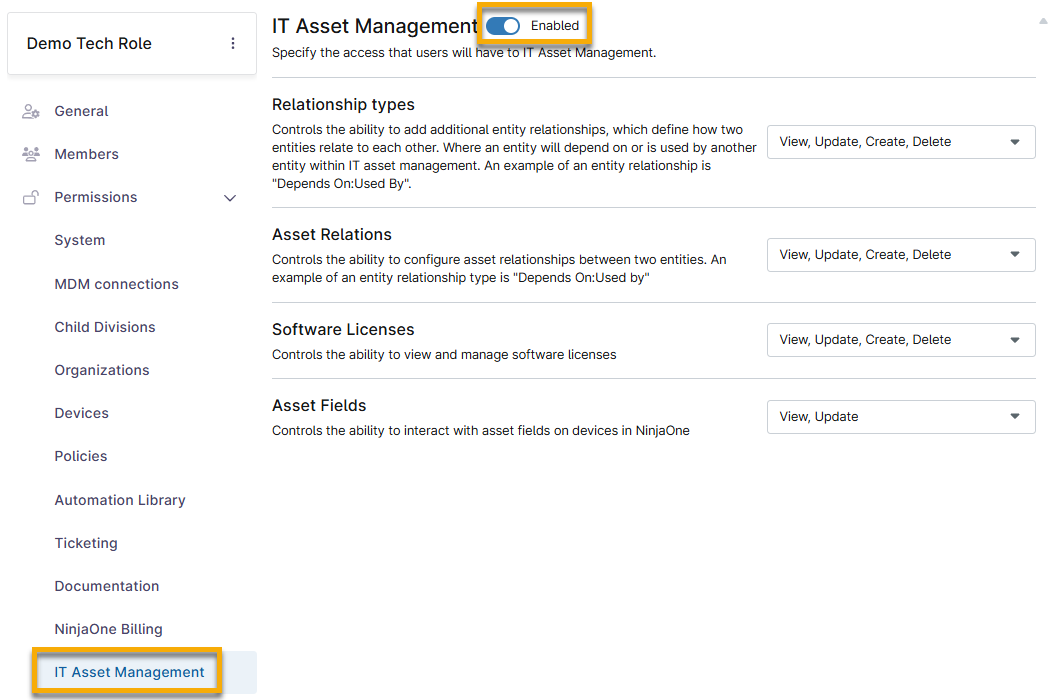Screen dimensions: 1048x700
Task: Open Policies permissions
Action: tap(81, 456)
